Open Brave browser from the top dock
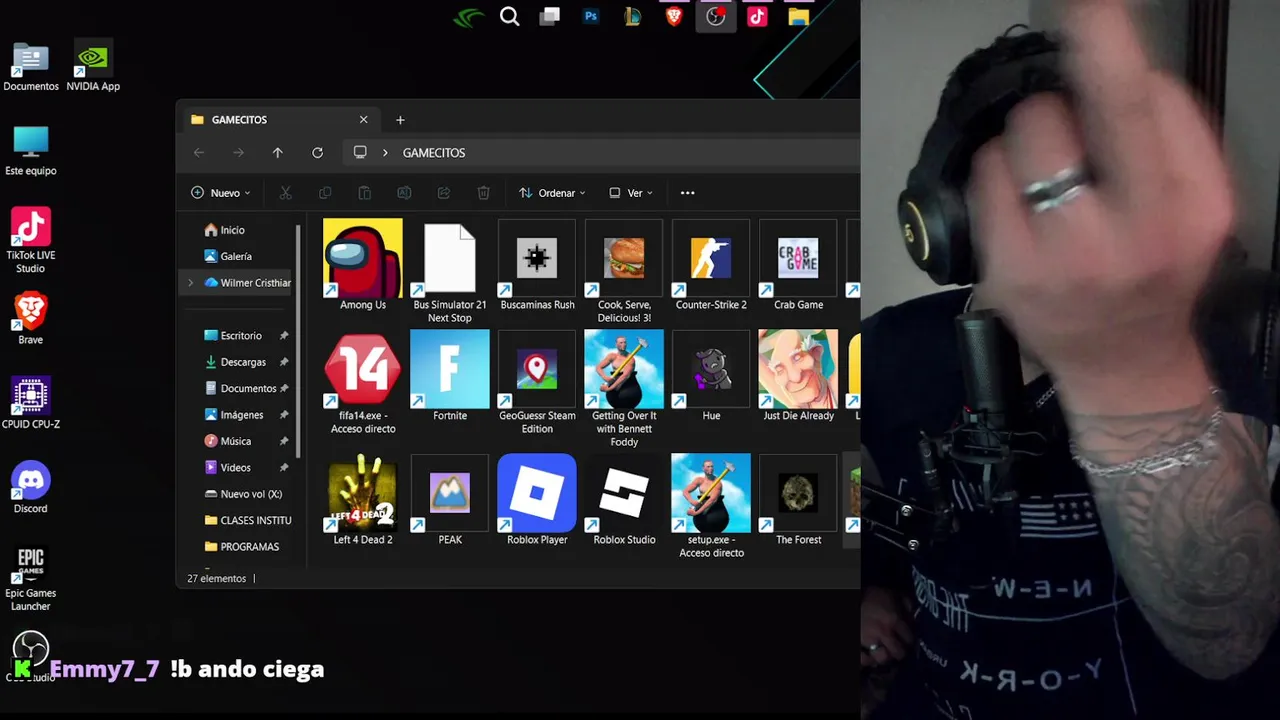Viewport: 1280px width, 720px height. pyautogui.click(x=674, y=16)
